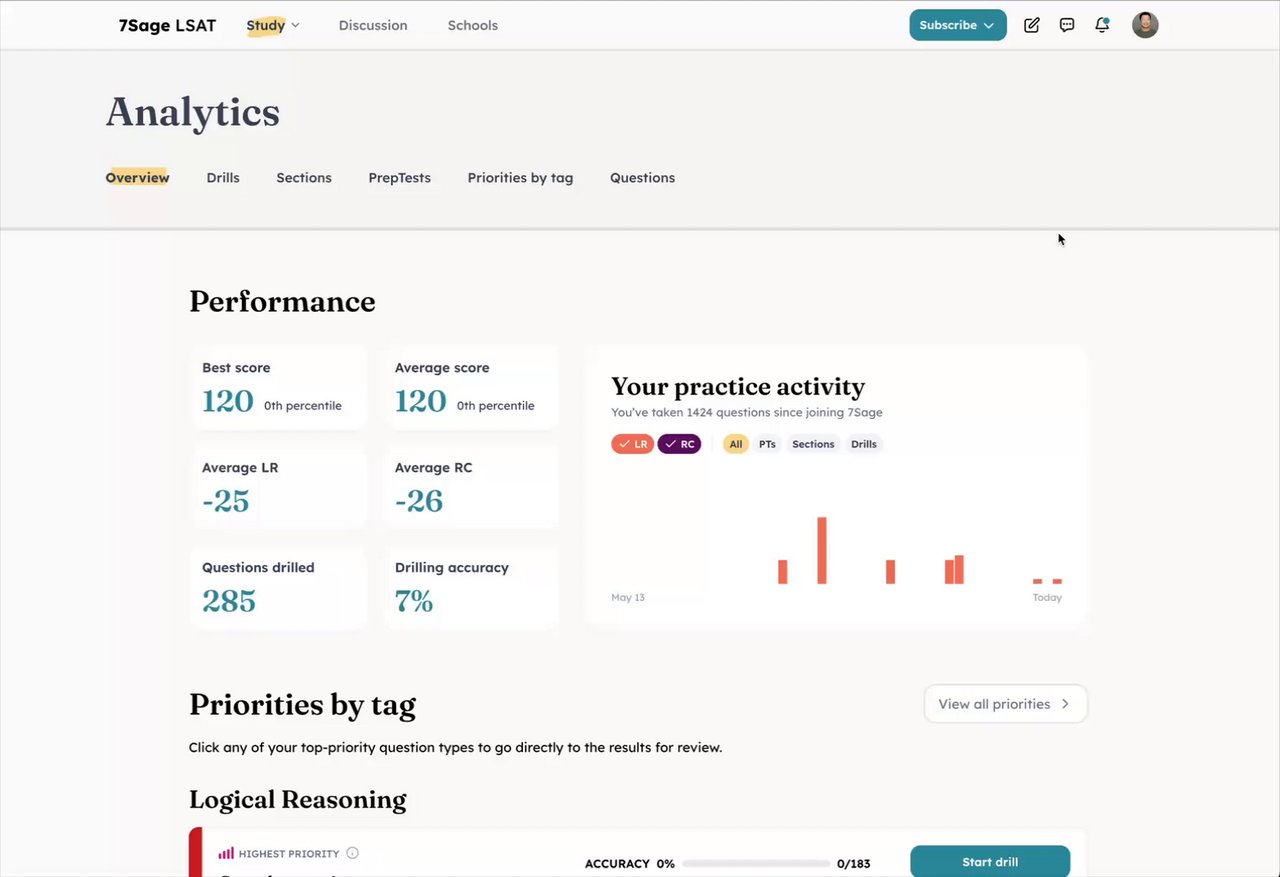Image resolution: width=1280 pixels, height=877 pixels.
Task: Select the All activity filter
Action: (x=736, y=444)
